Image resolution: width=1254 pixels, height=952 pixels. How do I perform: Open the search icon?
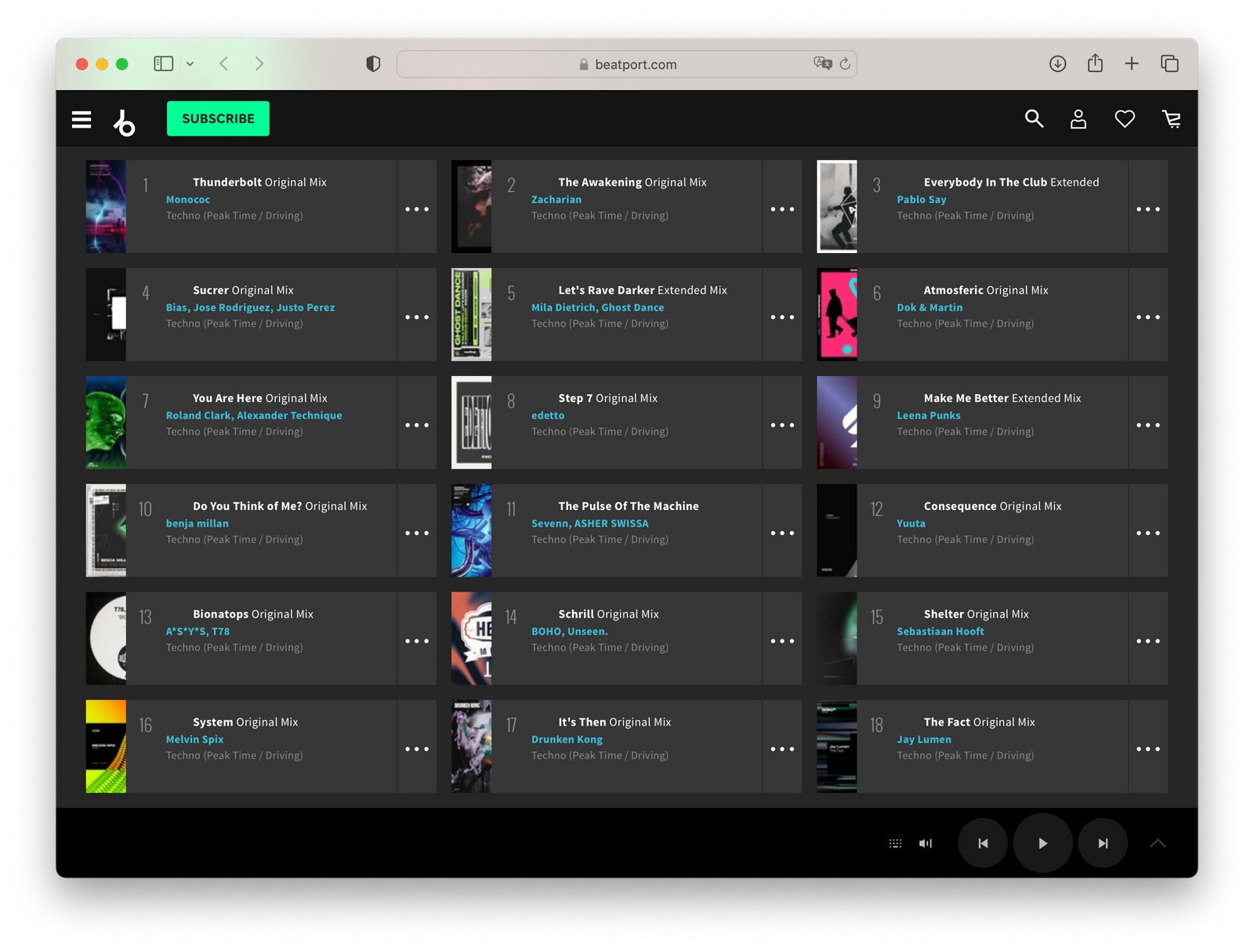pos(1034,118)
